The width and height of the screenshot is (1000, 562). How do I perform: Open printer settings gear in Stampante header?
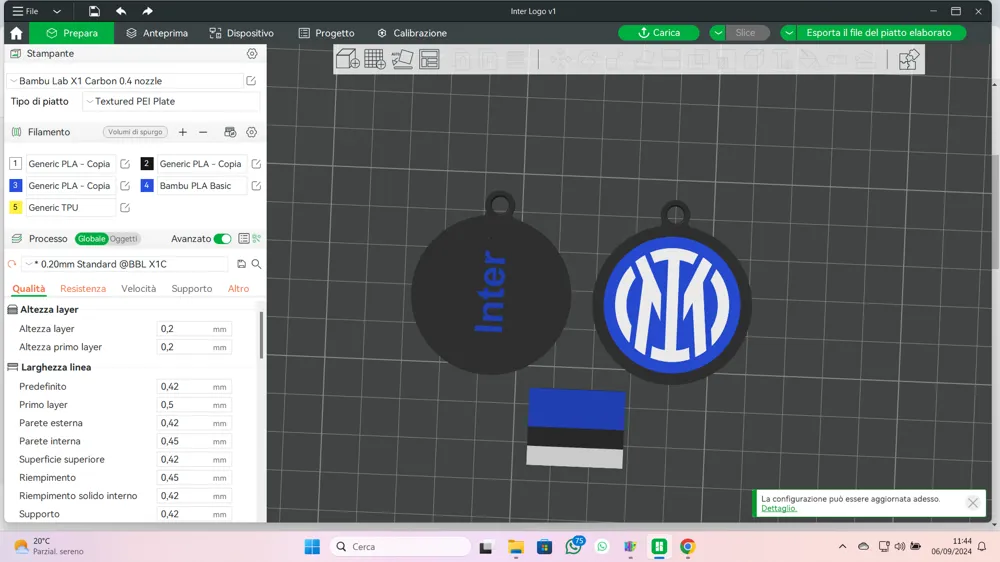(x=252, y=54)
